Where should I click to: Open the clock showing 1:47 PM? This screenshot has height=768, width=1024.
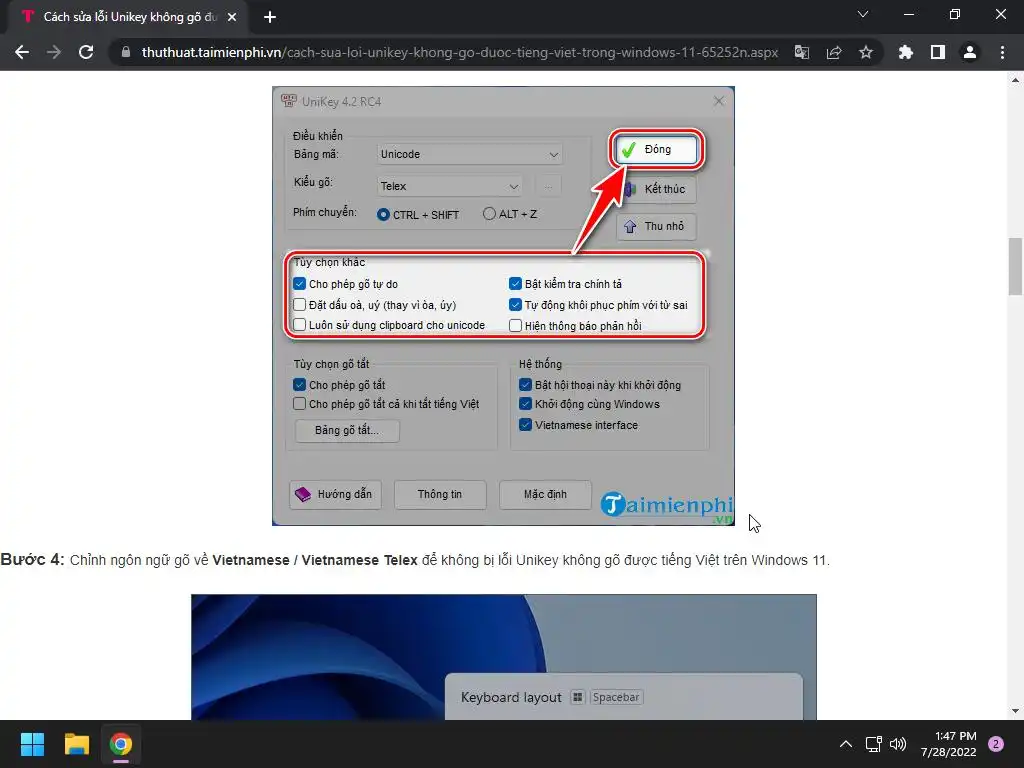[948, 744]
